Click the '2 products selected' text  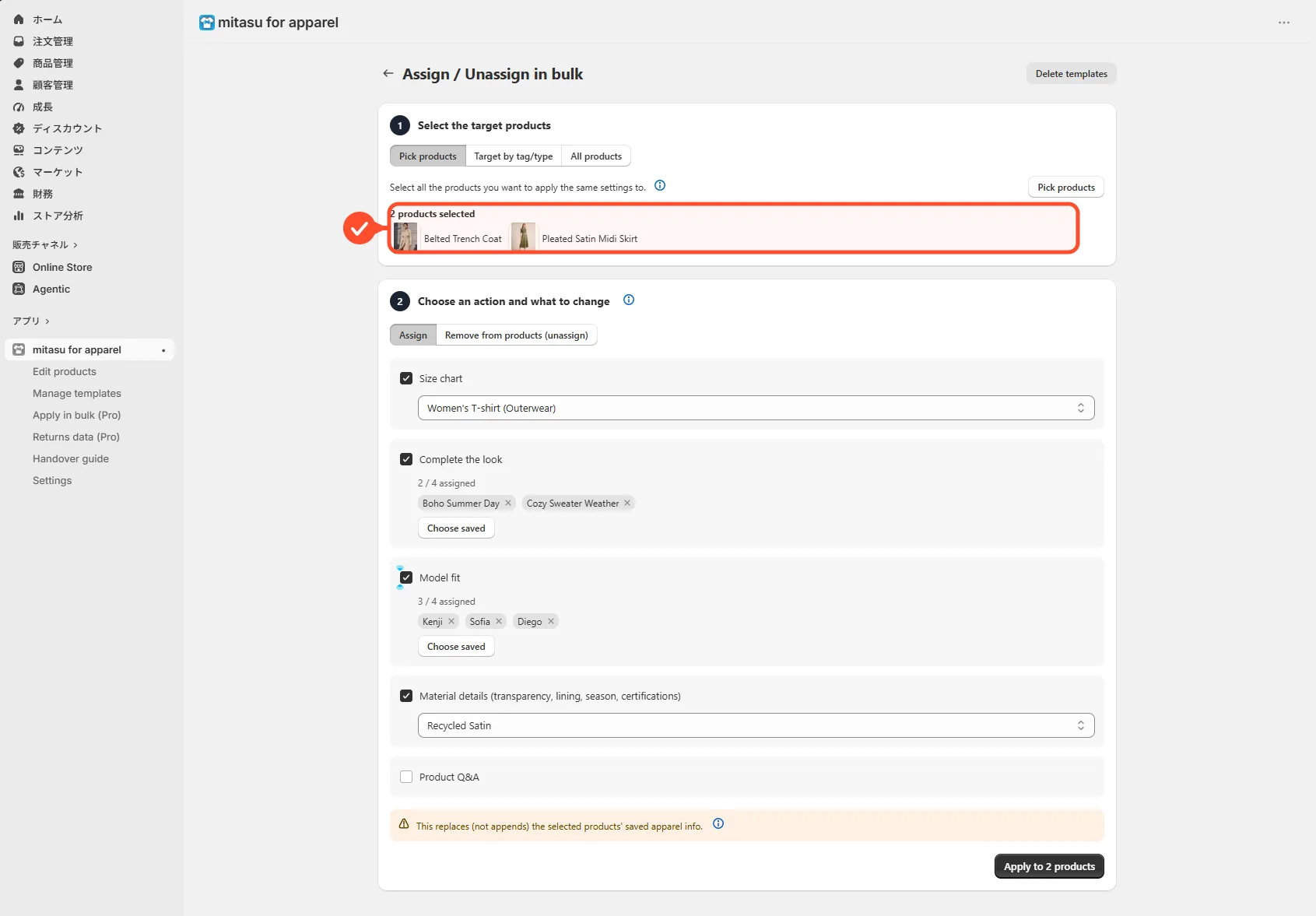(x=433, y=214)
